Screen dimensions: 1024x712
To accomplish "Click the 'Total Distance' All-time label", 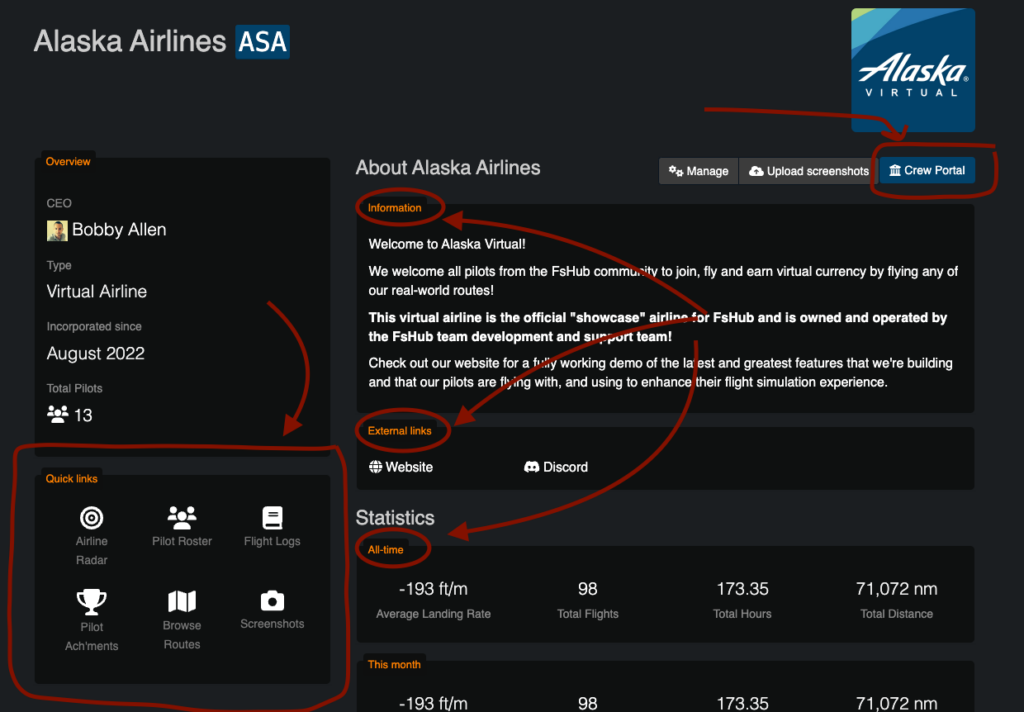I will pos(897,614).
